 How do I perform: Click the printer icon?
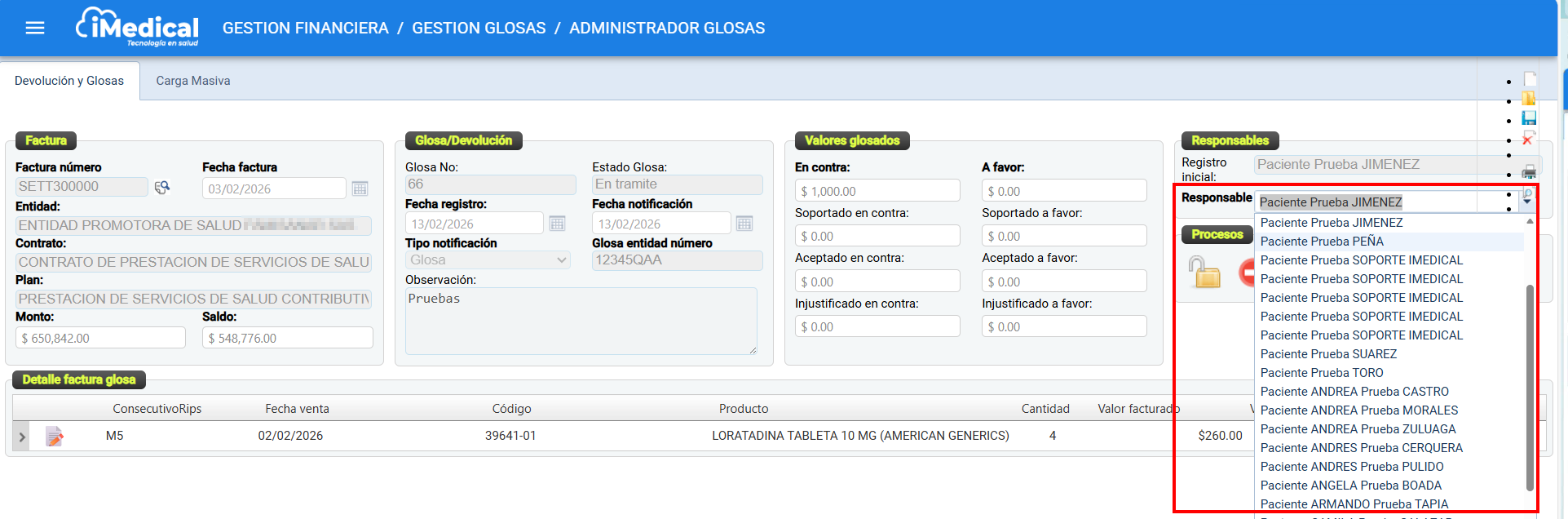pos(1529,172)
